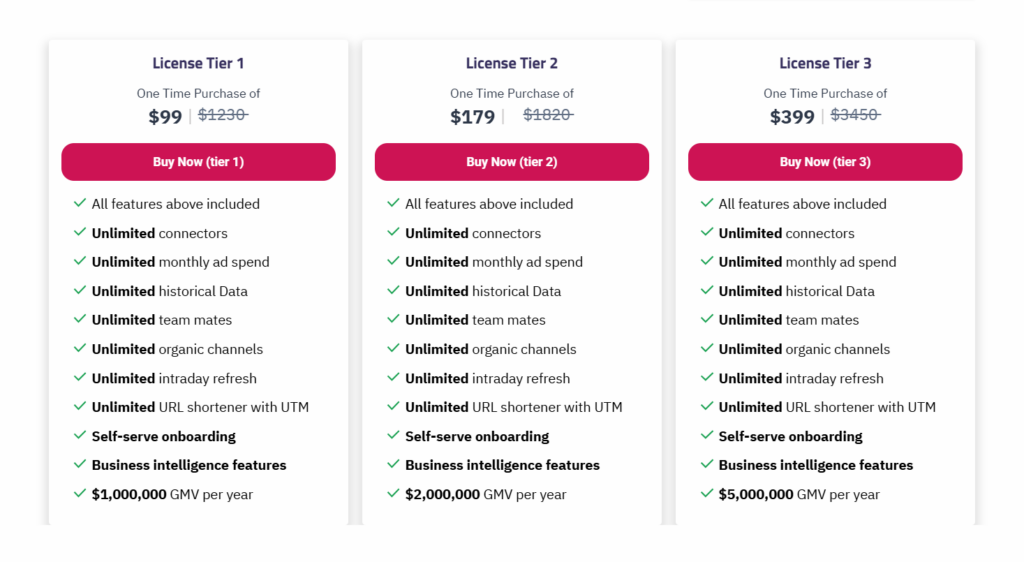
Task: Click checkmark next to $1,000,000 GMV per year
Action: [x=80, y=493]
